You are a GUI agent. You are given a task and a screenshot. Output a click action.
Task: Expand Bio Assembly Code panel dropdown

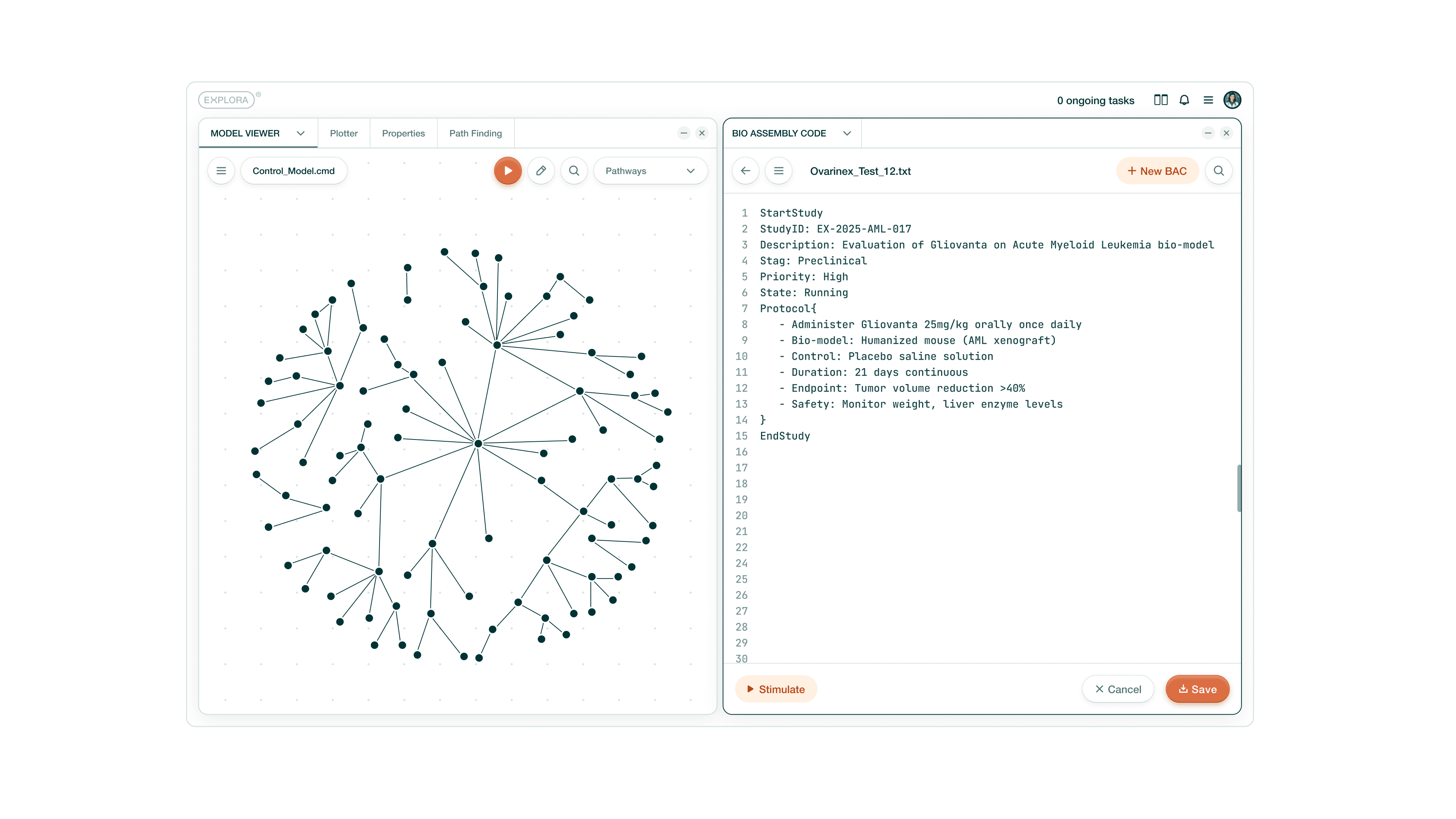coord(846,133)
